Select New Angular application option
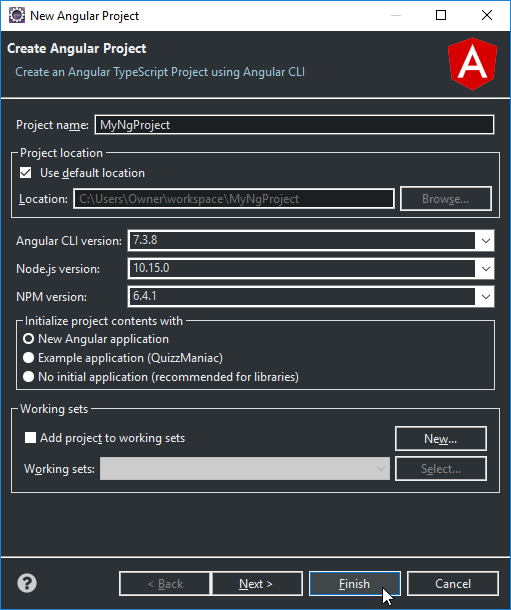 pyautogui.click(x=28, y=339)
